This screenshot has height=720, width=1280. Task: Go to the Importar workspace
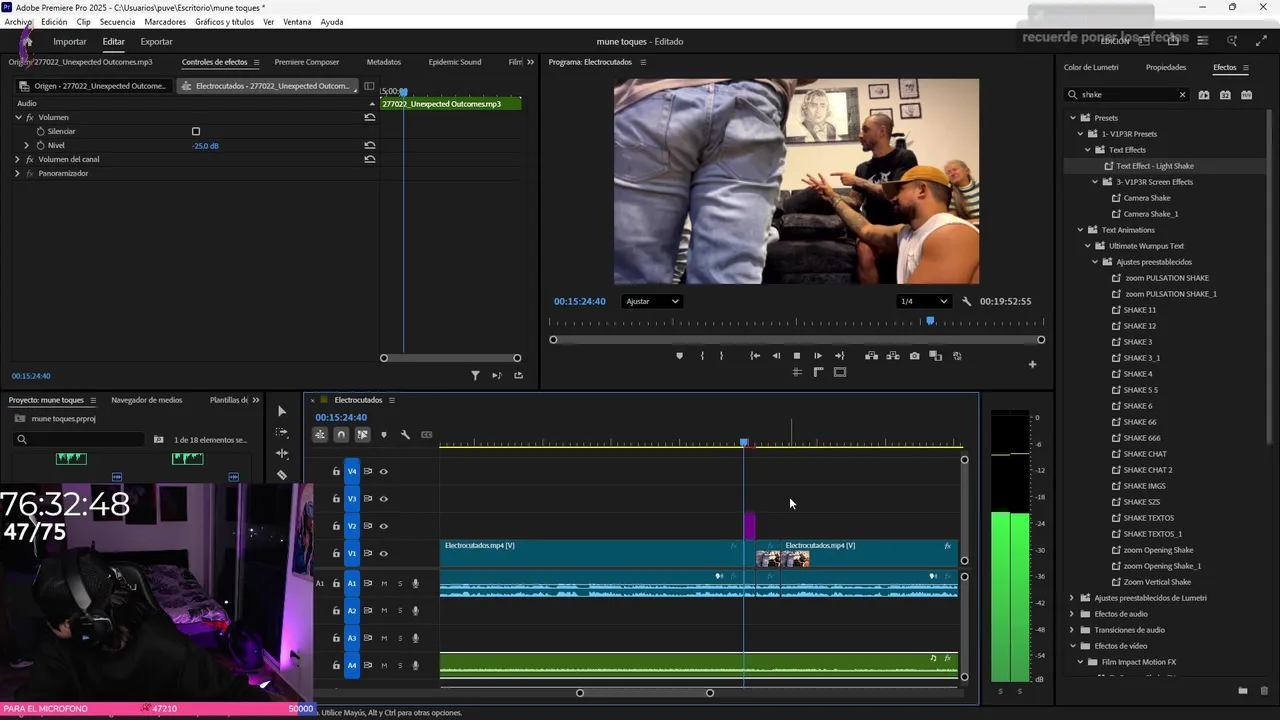coord(70,42)
